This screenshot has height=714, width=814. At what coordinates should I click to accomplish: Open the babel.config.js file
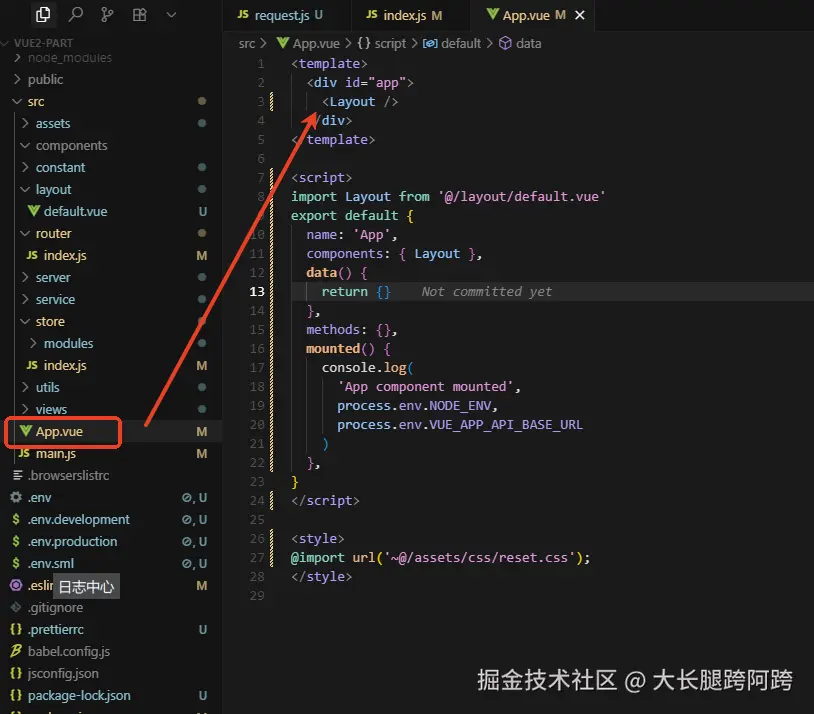tap(69, 651)
